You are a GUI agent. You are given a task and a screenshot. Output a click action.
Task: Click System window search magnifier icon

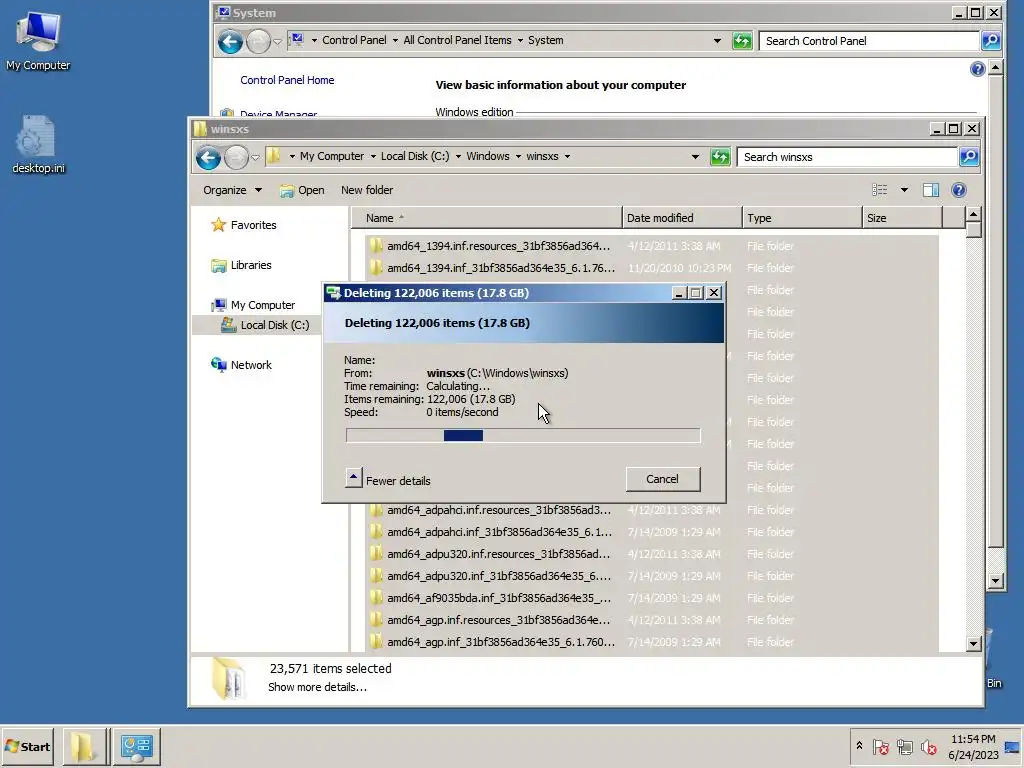(x=991, y=41)
